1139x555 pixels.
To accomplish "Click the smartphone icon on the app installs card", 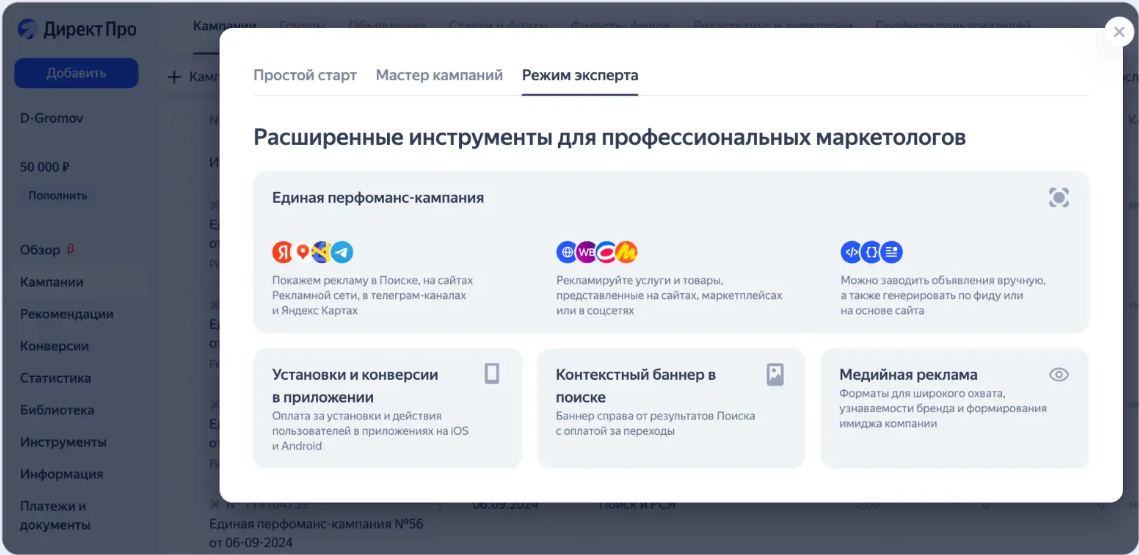I will click(492, 374).
